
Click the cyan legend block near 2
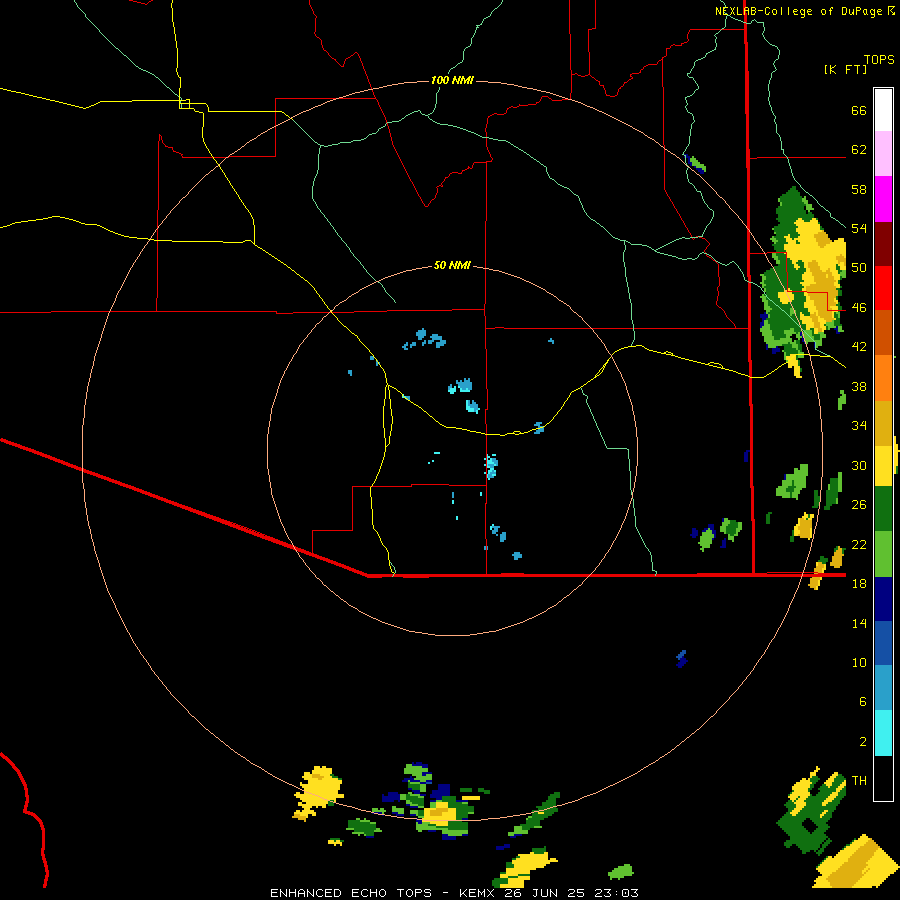click(883, 733)
